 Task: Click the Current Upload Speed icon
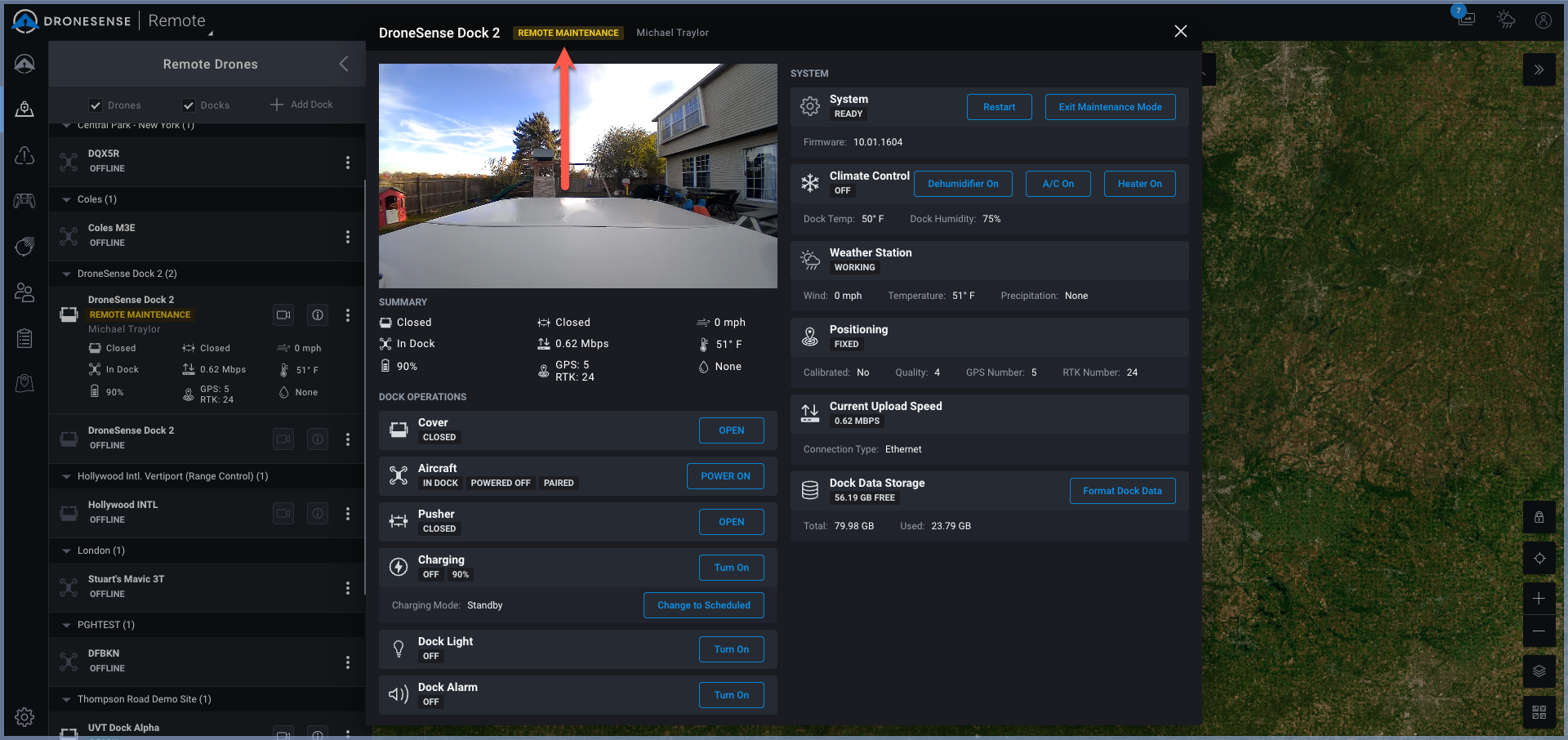[x=810, y=413]
